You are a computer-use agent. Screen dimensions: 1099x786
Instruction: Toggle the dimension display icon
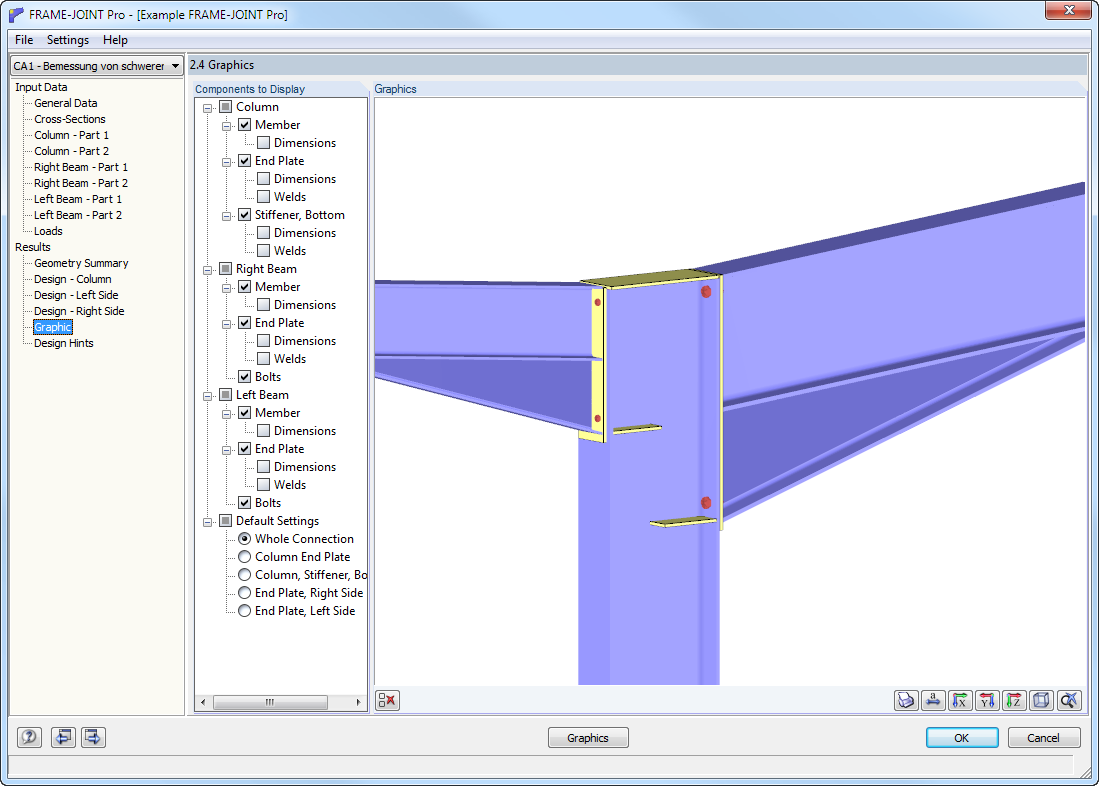pos(934,700)
